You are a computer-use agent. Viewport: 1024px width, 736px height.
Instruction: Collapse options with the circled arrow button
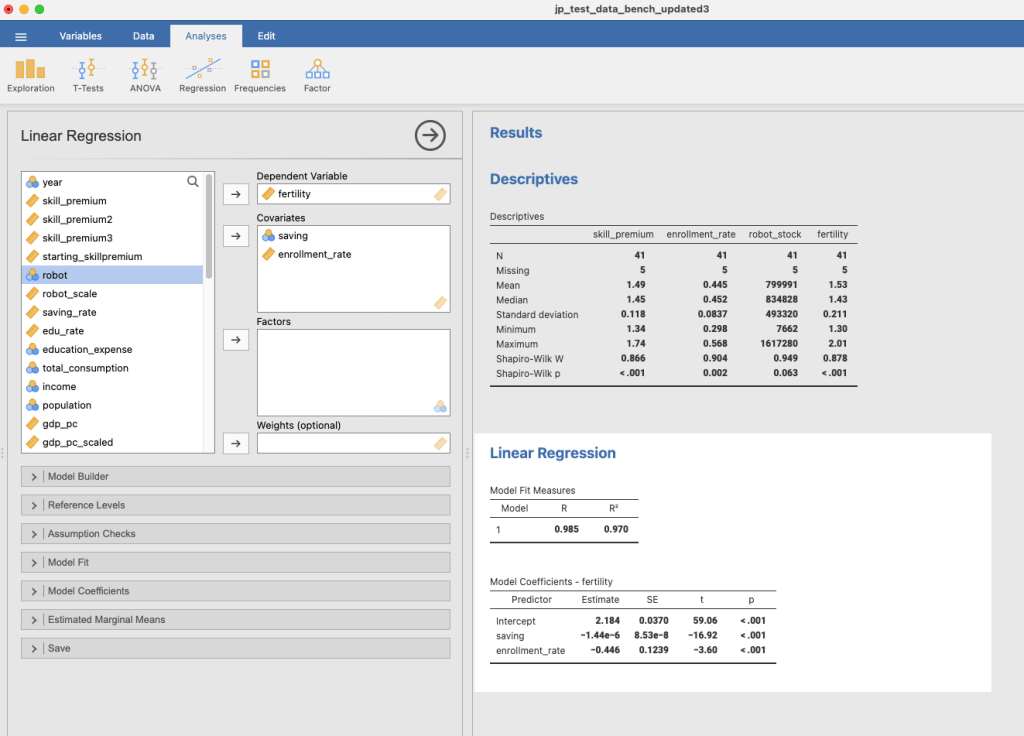[430, 135]
